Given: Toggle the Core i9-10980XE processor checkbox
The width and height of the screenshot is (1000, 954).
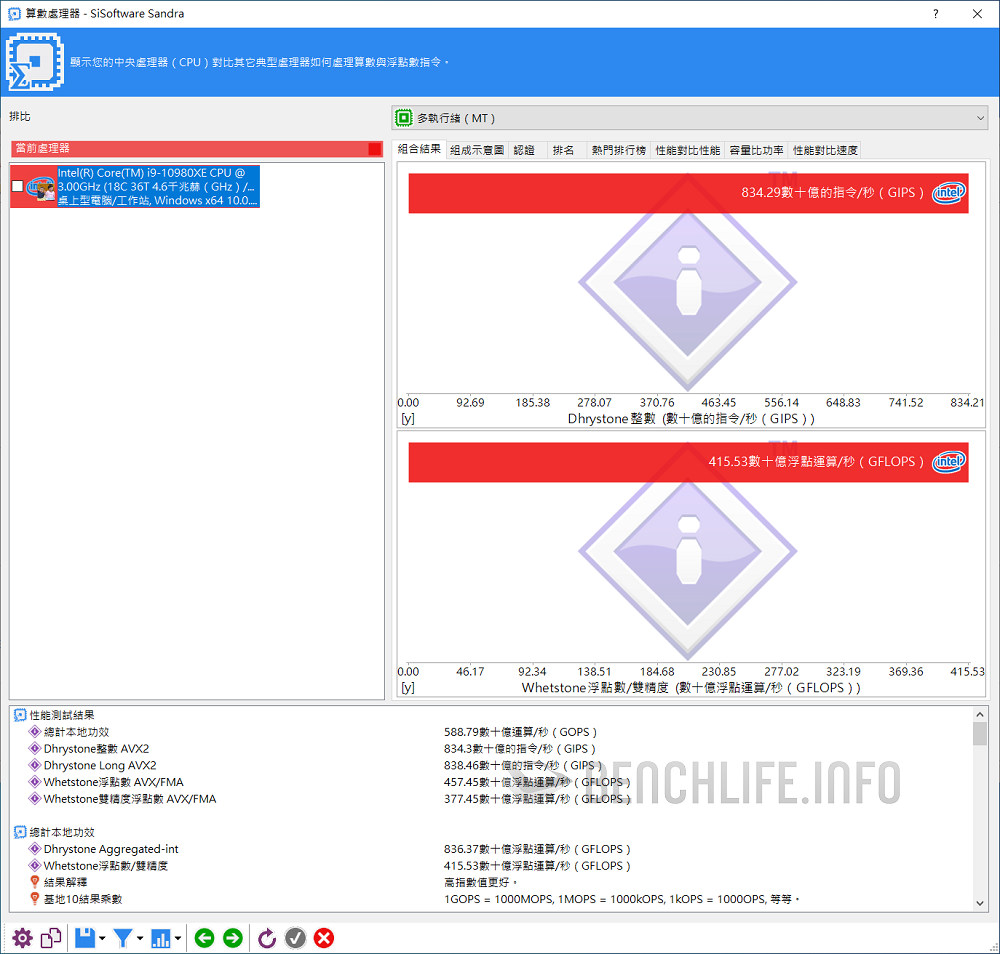Looking at the screenshot, I should click(x=17, y=186).
